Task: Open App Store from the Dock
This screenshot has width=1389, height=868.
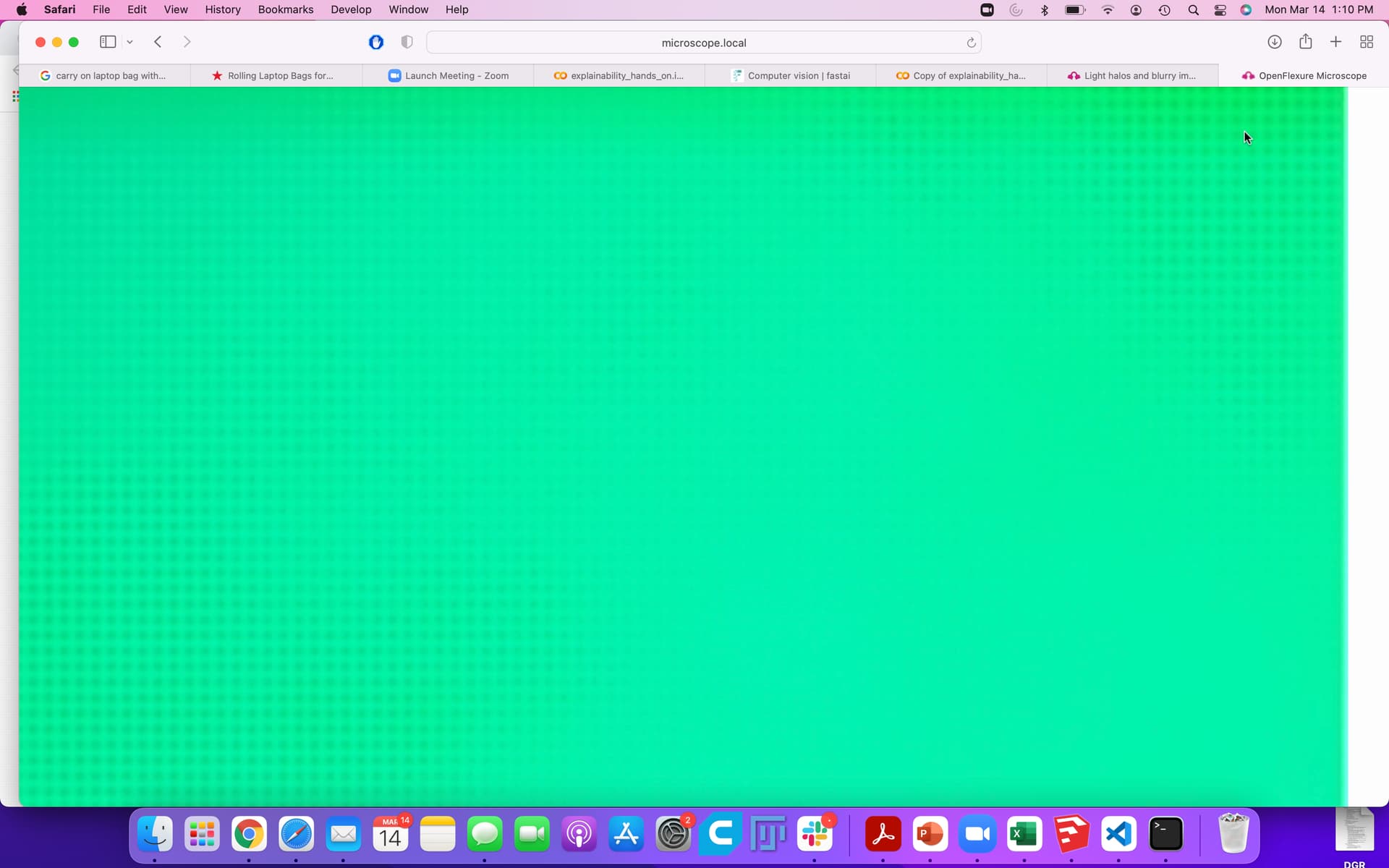Action: click(626, 835)
